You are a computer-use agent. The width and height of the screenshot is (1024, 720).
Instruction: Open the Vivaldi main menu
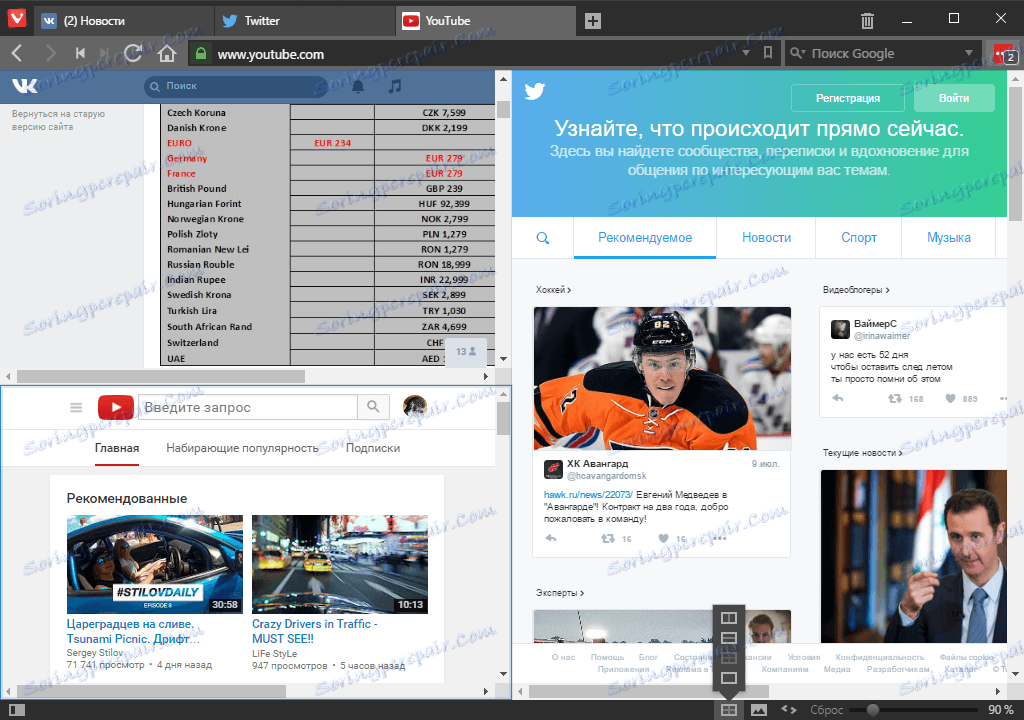(x=16, y=18)
